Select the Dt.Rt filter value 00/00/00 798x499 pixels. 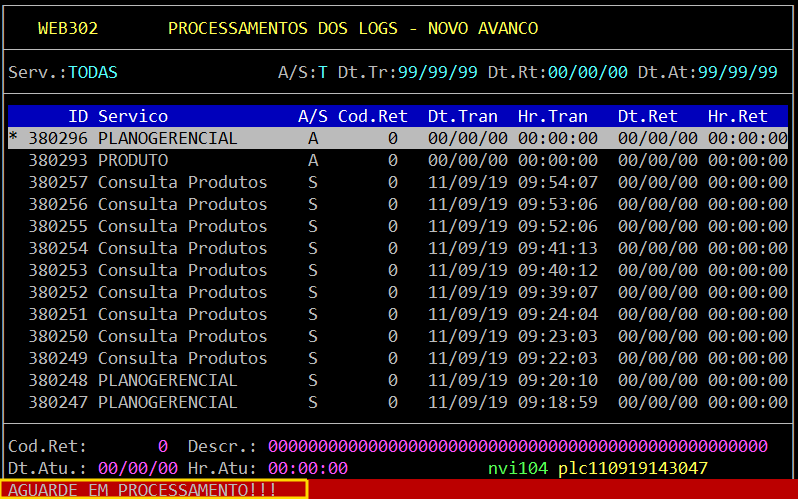tap(587, 72)
